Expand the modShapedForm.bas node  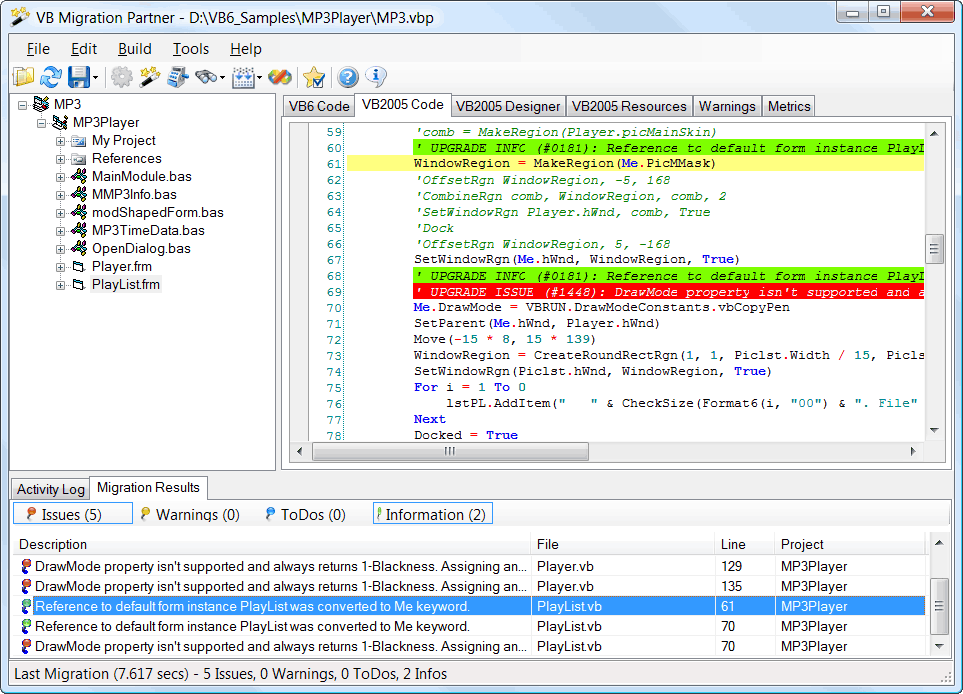[x=60, y=213]
